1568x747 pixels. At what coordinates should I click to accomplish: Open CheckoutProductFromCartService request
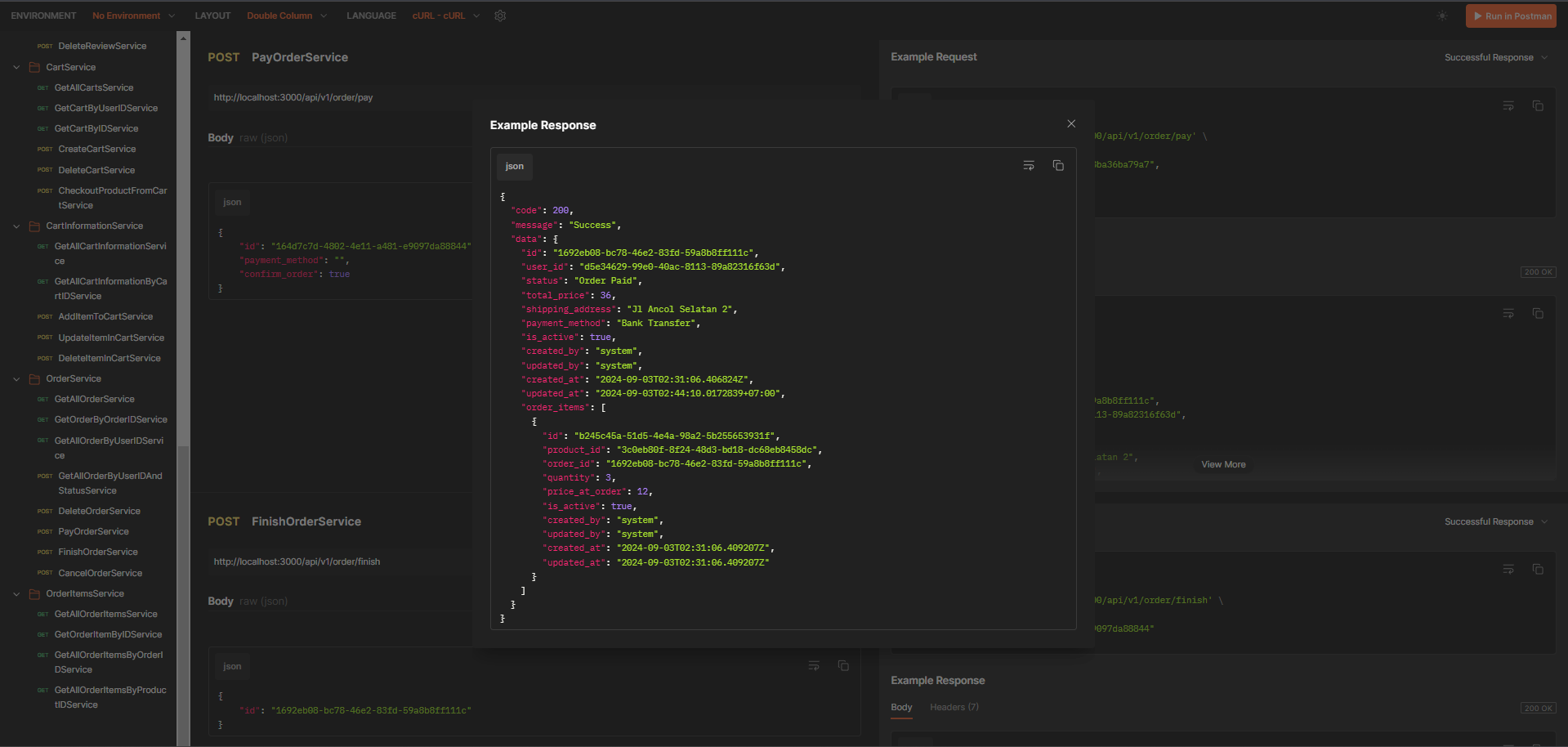pyautogui.click(x=112, y=198)
